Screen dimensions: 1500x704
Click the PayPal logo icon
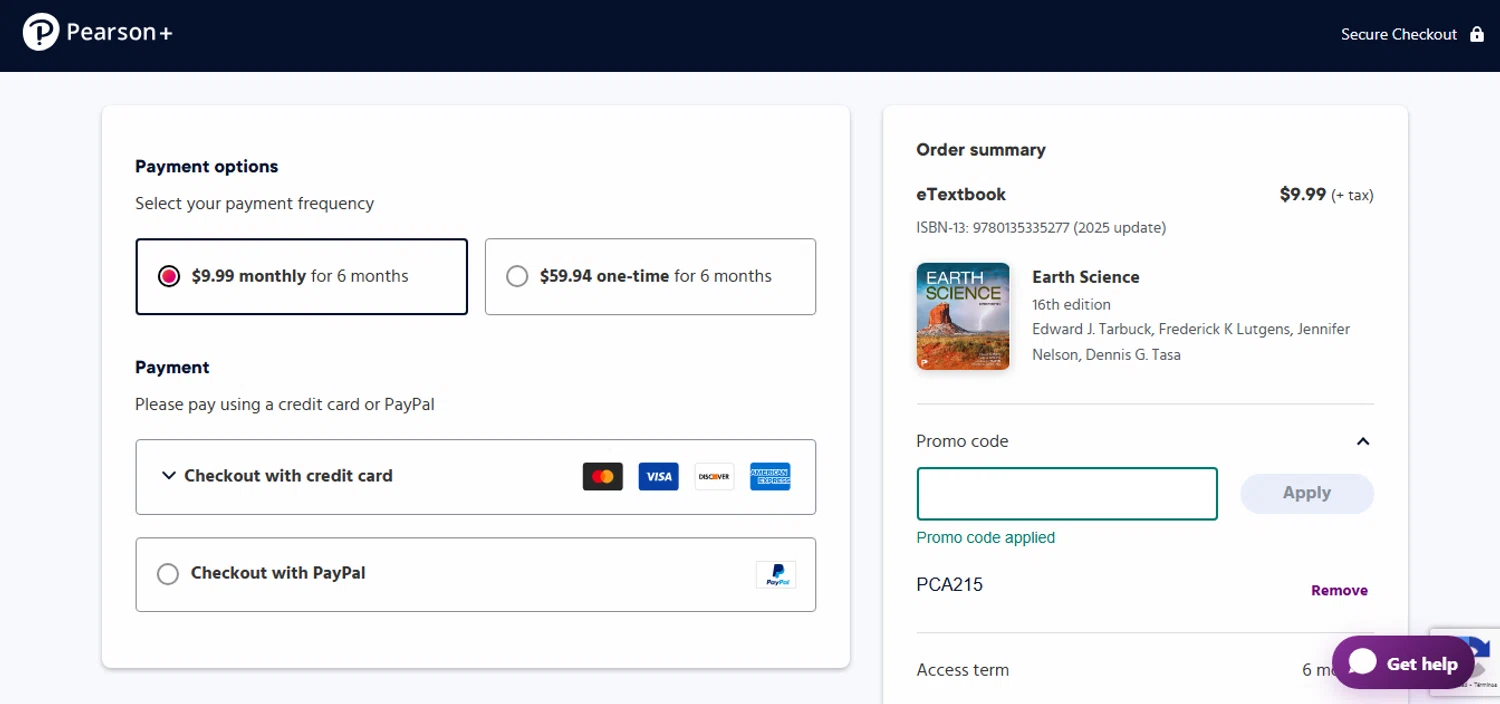point(776,575)
